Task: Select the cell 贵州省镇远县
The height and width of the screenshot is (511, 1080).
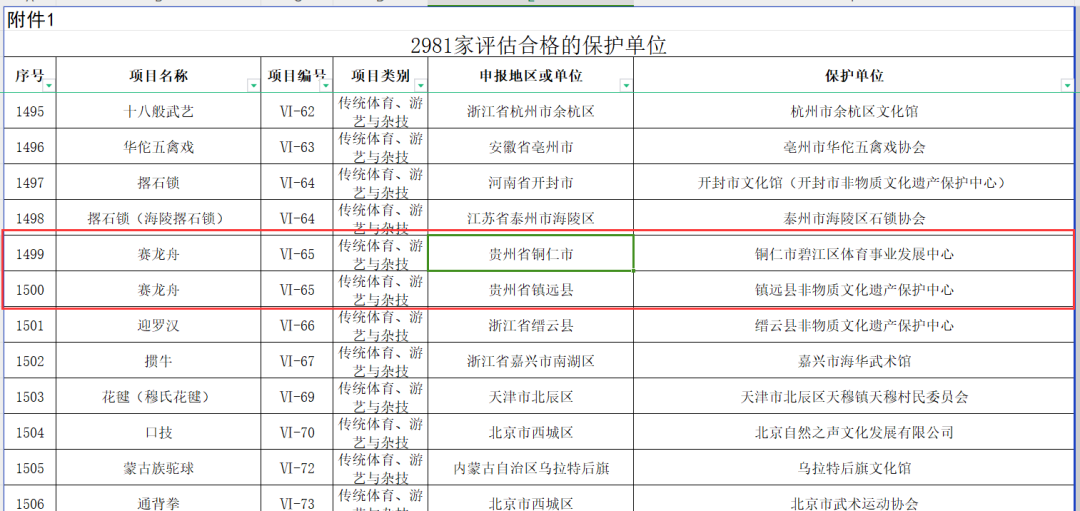Action: click(x=530, y=290)
